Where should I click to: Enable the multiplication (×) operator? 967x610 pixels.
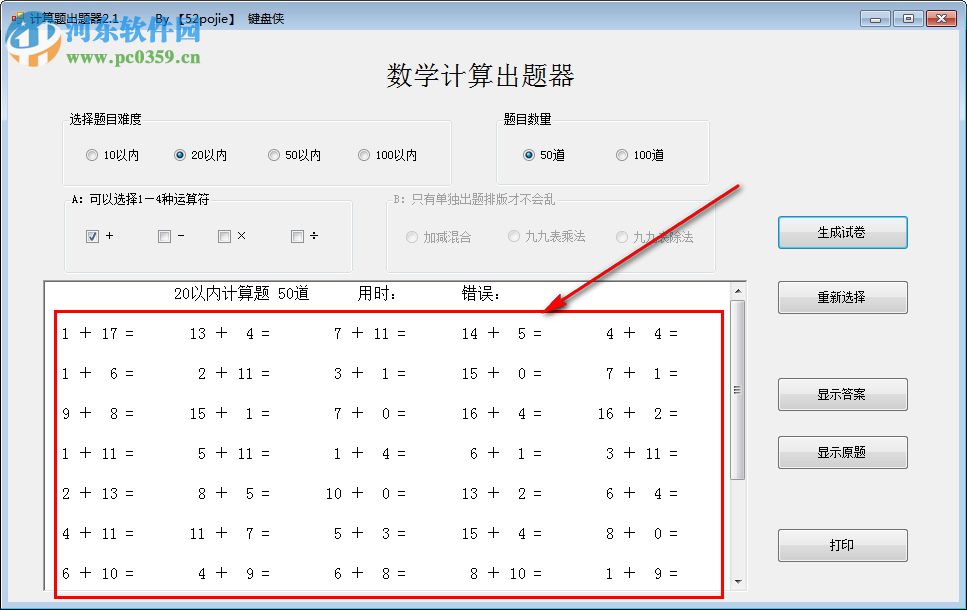tap(224, 236)
